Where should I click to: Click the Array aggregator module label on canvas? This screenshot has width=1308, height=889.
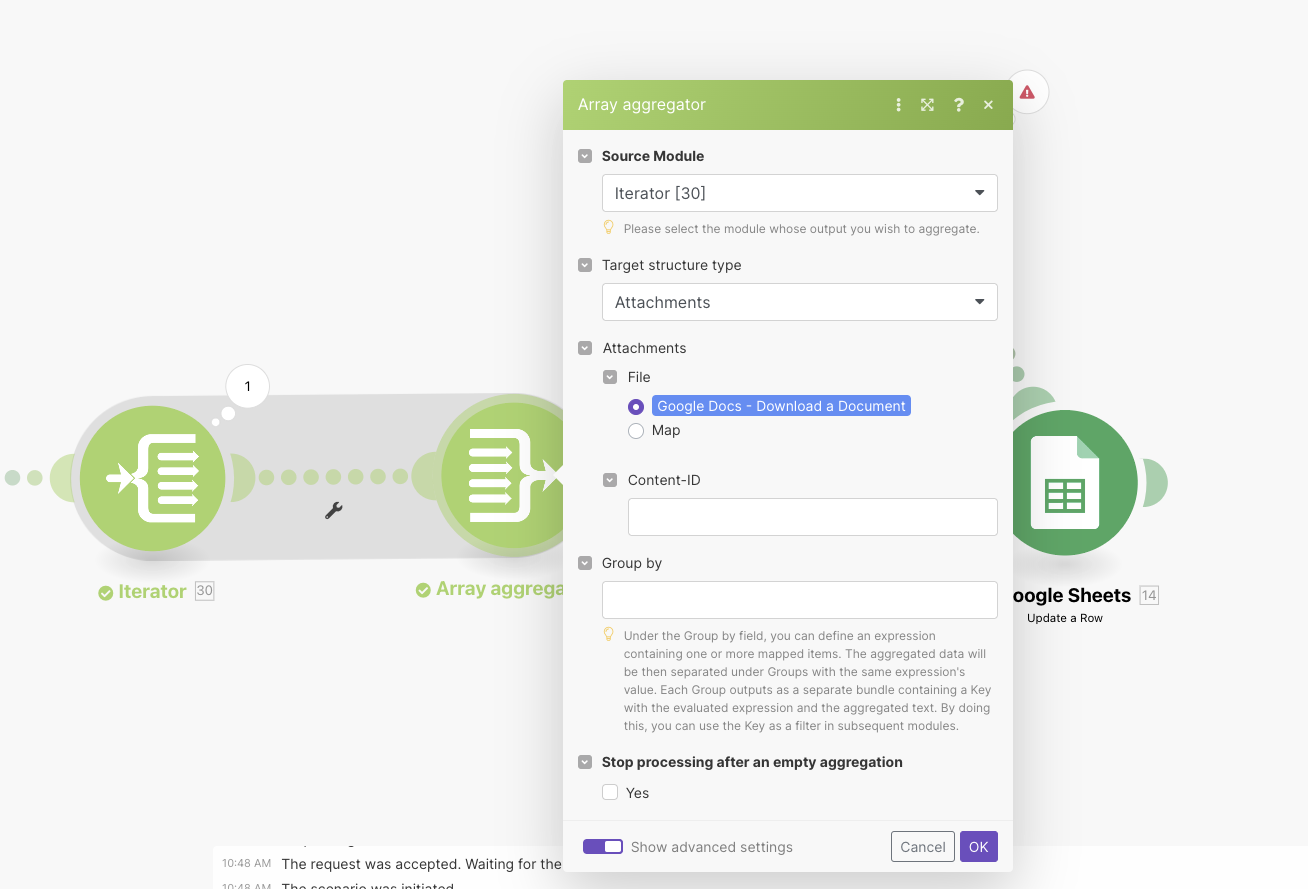[499, 589]
